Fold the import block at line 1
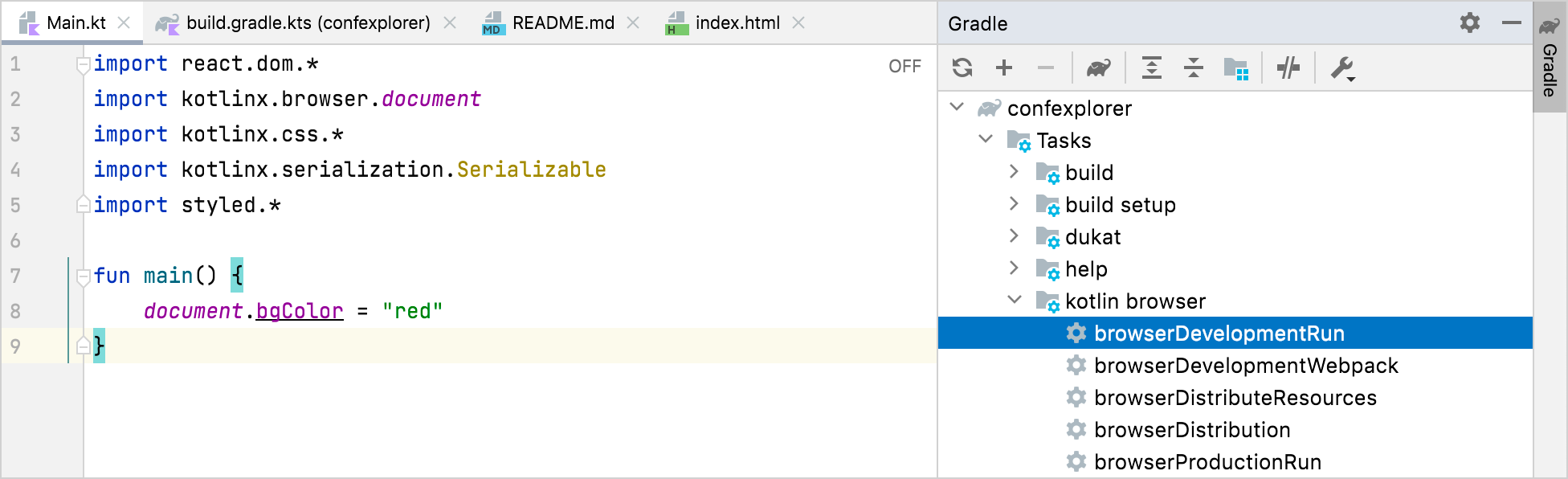The width and height of the screenshot is (1568, 479). tap(82, 64)
